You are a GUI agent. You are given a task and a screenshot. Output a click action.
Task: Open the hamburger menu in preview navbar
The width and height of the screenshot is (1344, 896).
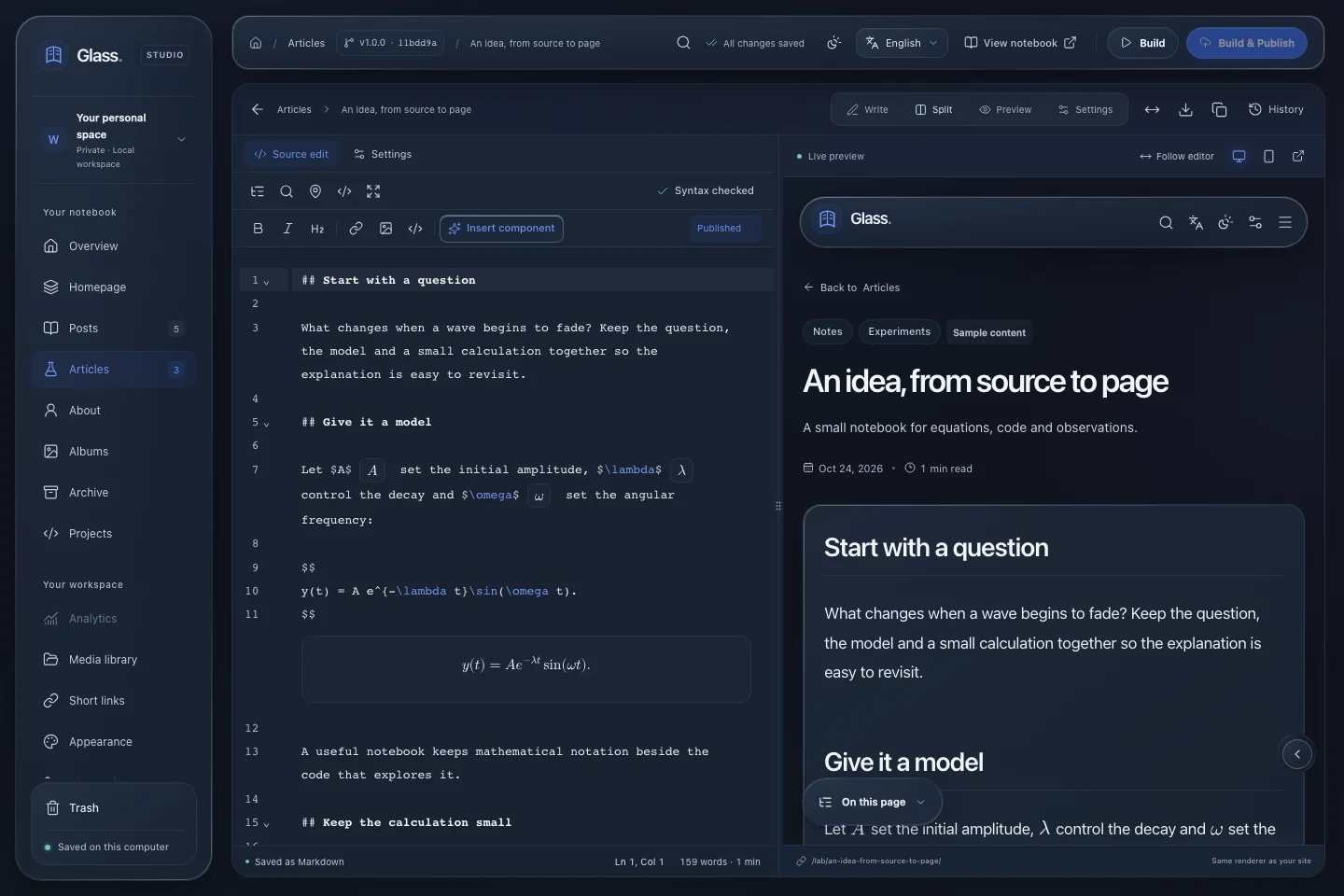pyautogui.click(x=1285, y=222)
